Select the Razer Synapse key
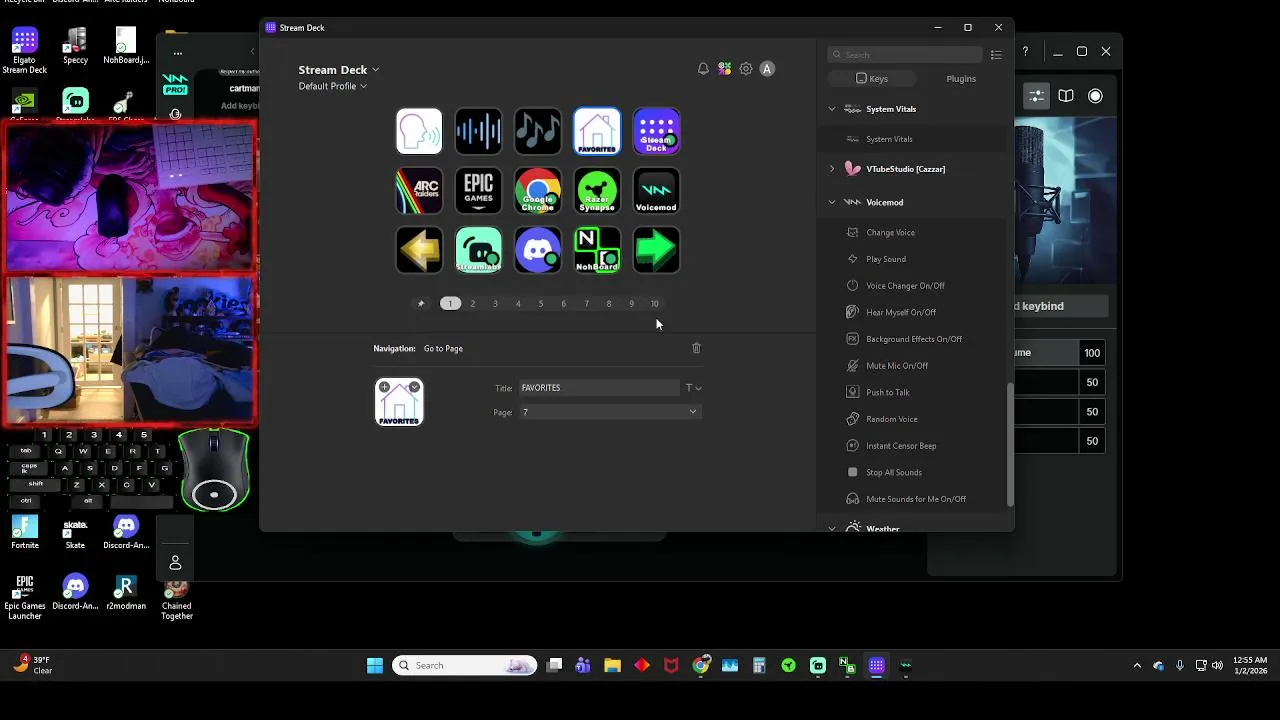 (597, 191)
